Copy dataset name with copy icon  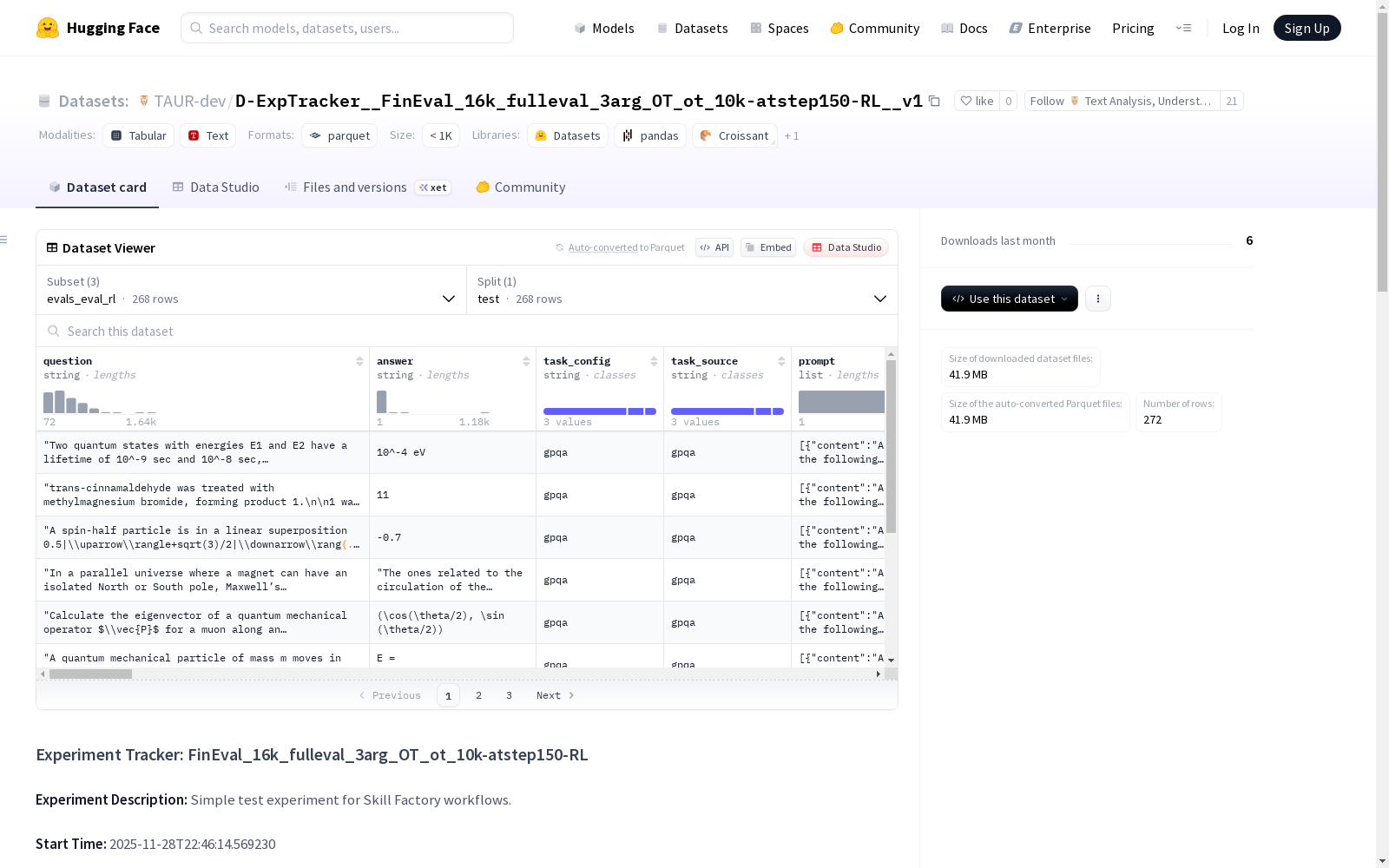click(934, 101)
